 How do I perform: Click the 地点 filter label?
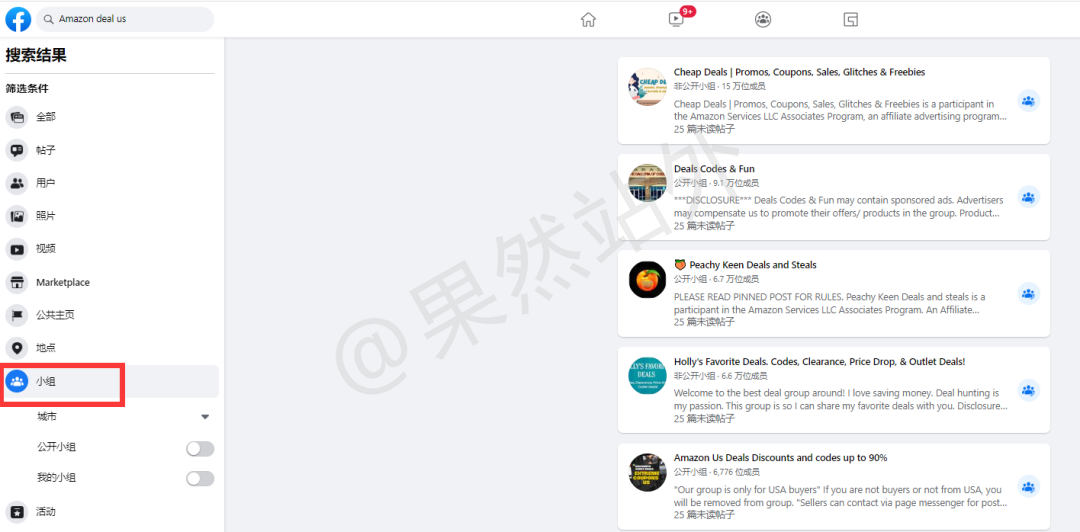(46, 349)
